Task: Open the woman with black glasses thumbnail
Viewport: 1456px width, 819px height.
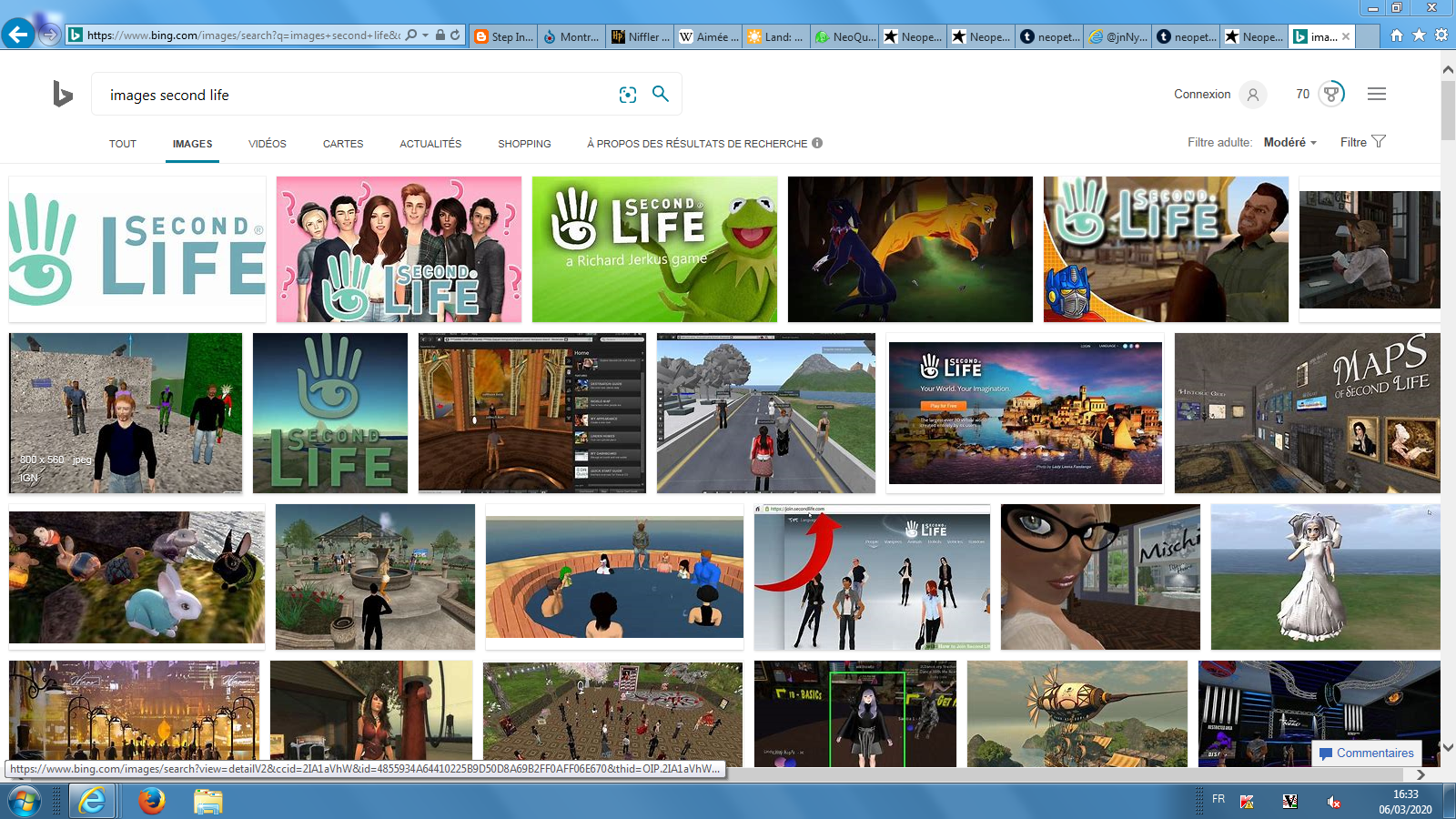Action: pos(1100,577)
